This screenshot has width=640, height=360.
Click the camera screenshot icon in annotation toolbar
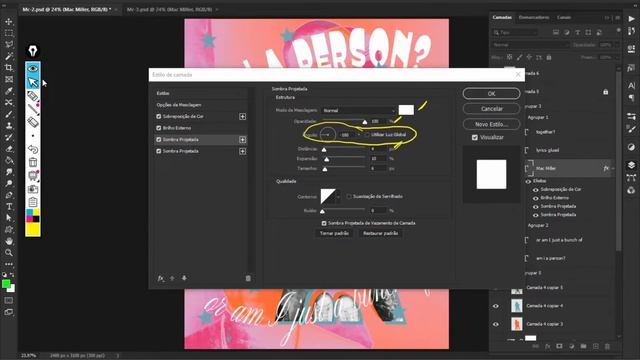point(33,189)
